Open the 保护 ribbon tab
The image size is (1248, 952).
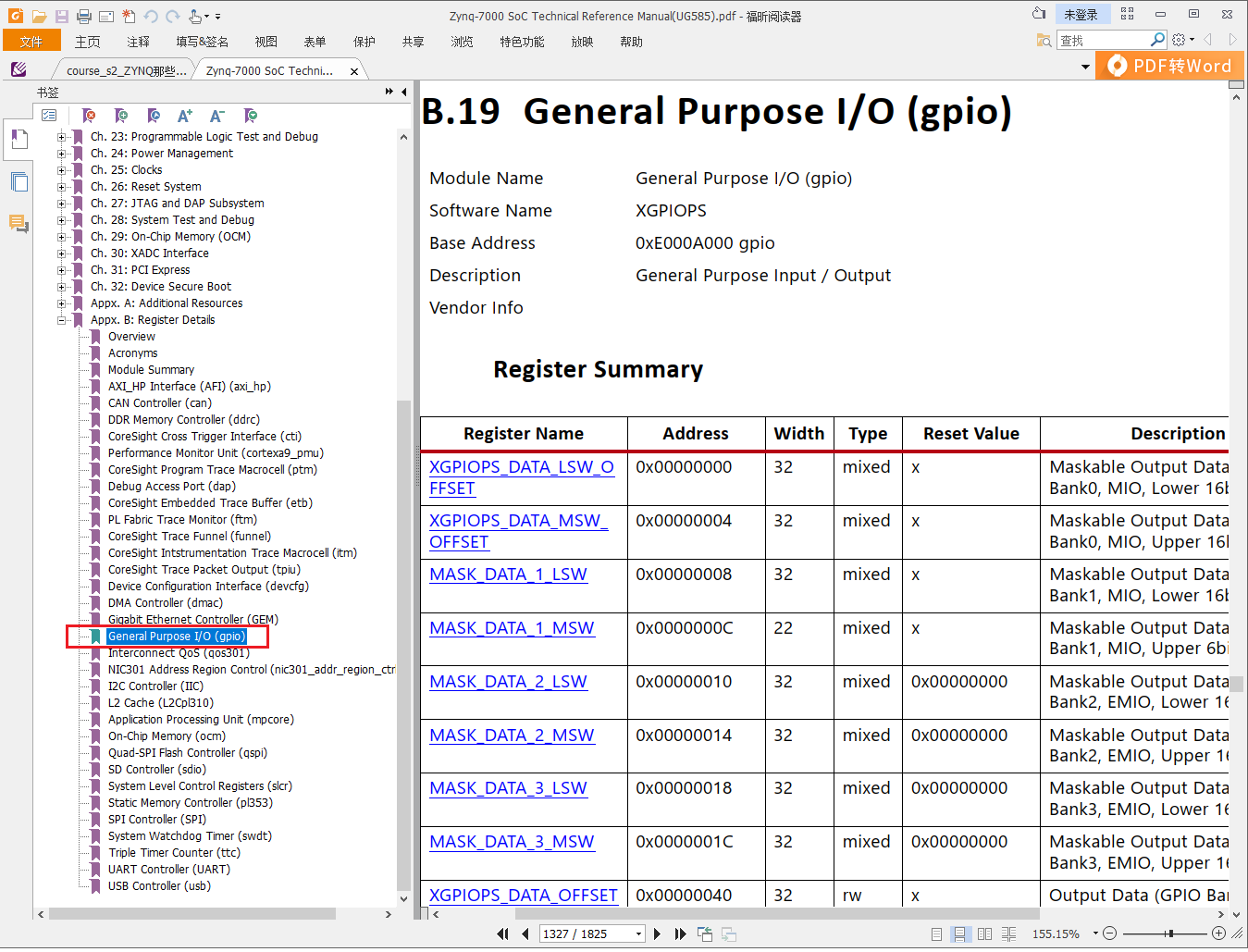click(365, 42)
